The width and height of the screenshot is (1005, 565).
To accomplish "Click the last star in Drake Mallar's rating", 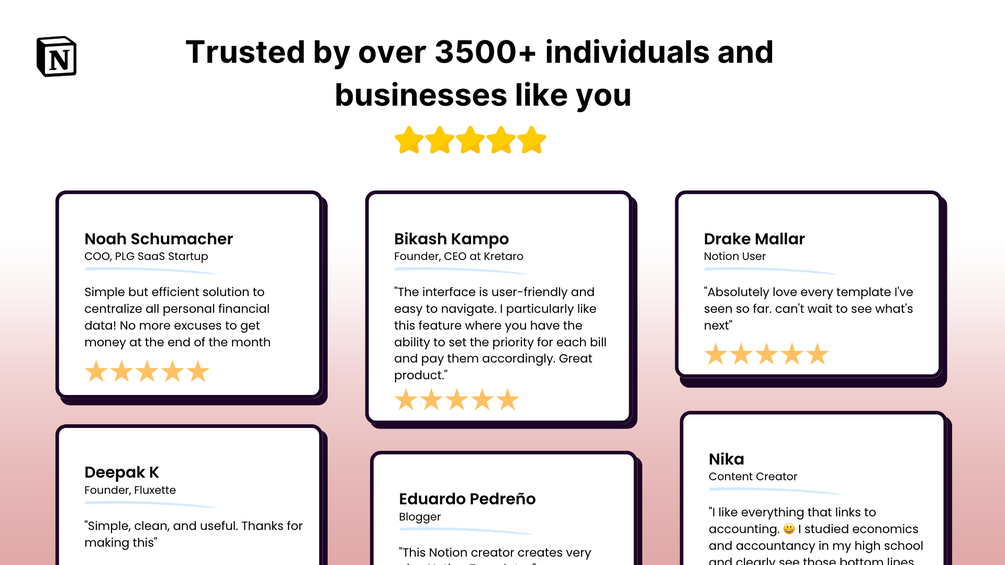I will pos(818,354).
